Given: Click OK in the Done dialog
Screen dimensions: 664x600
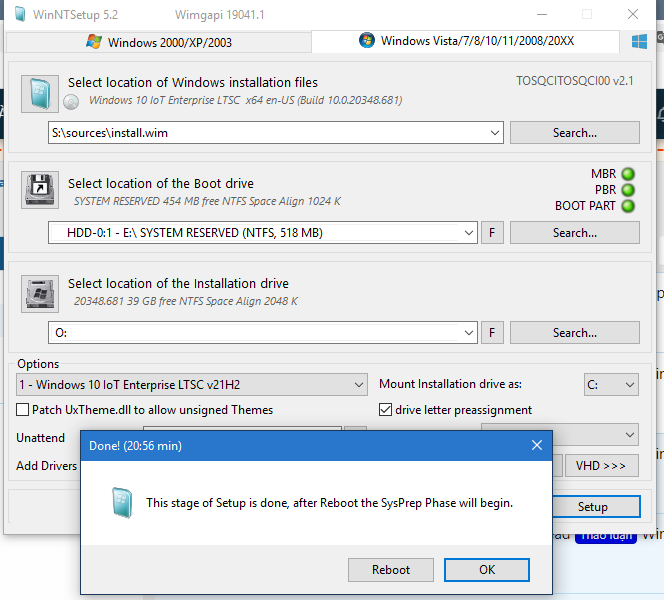Looking at the screenshot, I should click(x=487, y=570).
